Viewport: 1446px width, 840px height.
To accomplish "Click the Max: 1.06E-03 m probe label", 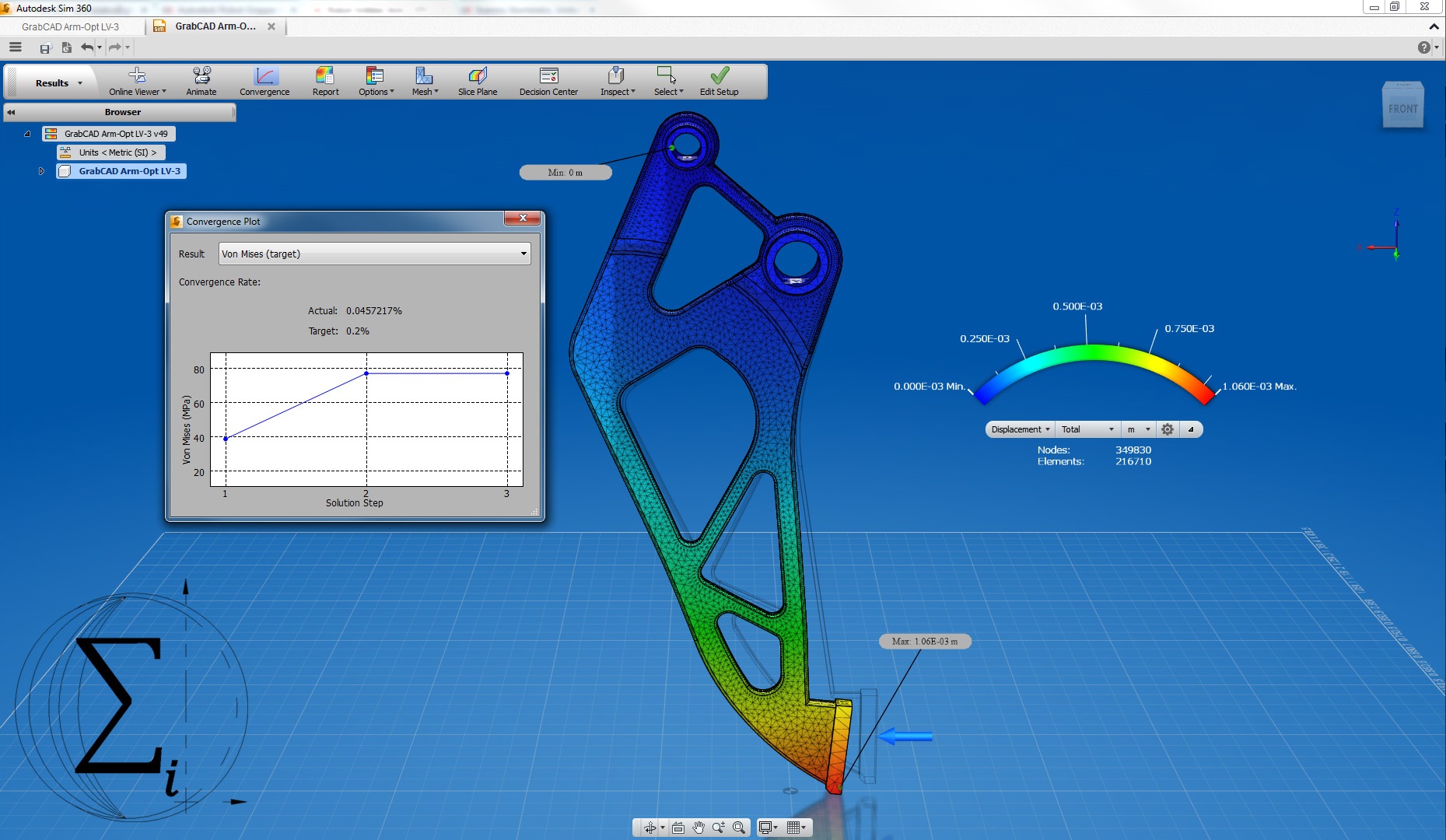I will click(x=925, y=642).
